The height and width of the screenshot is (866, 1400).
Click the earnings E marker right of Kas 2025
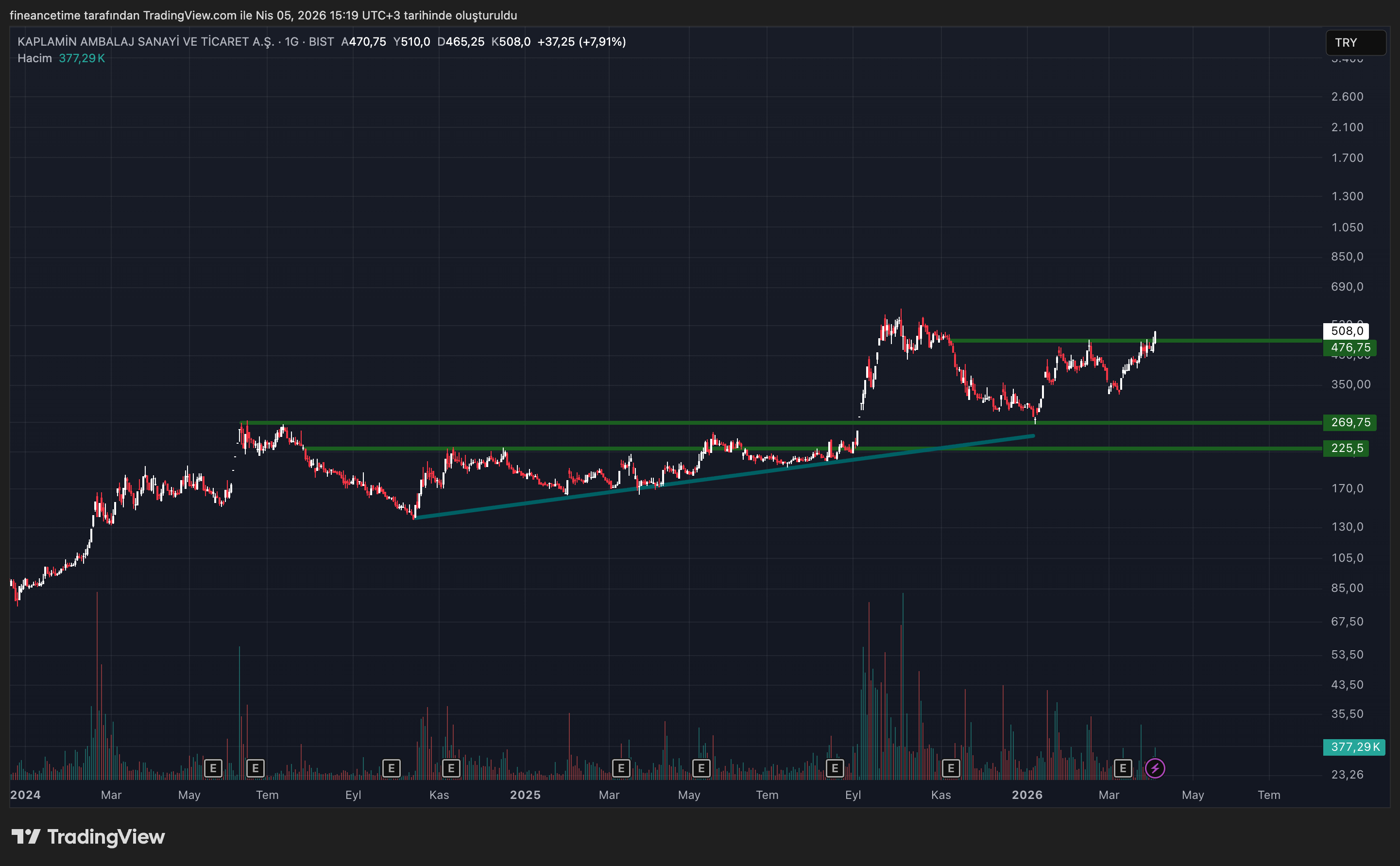click(951, 768)
